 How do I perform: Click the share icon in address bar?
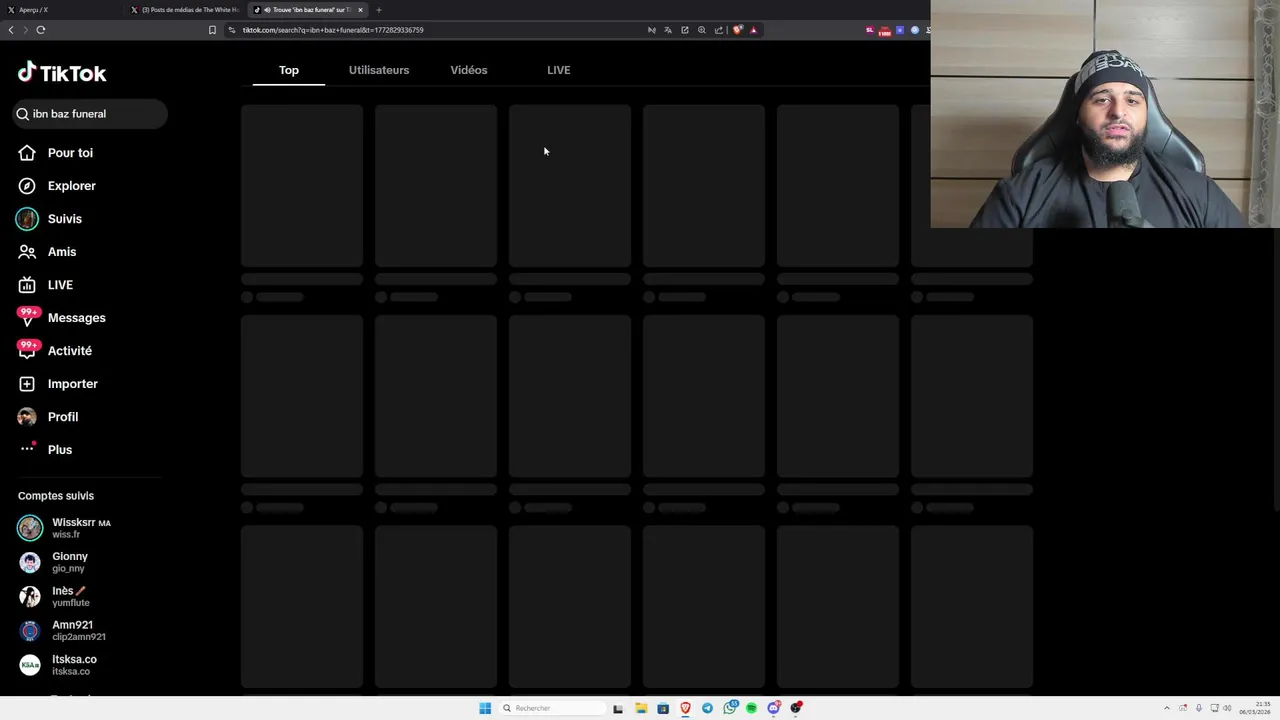pos(719,30)
